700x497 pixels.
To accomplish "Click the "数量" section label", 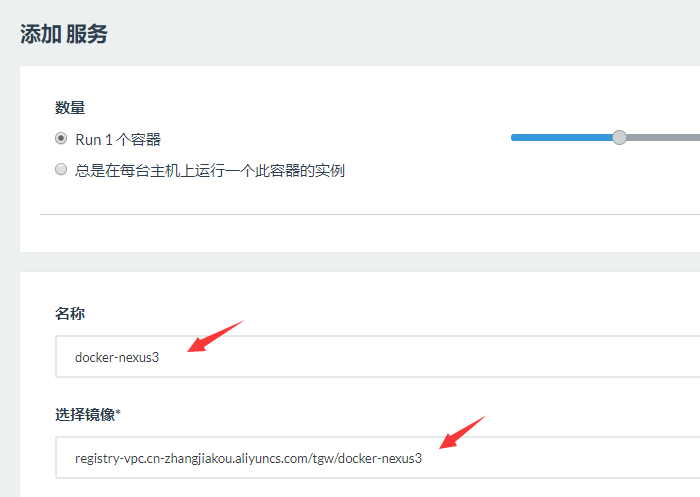I will 70,108.
